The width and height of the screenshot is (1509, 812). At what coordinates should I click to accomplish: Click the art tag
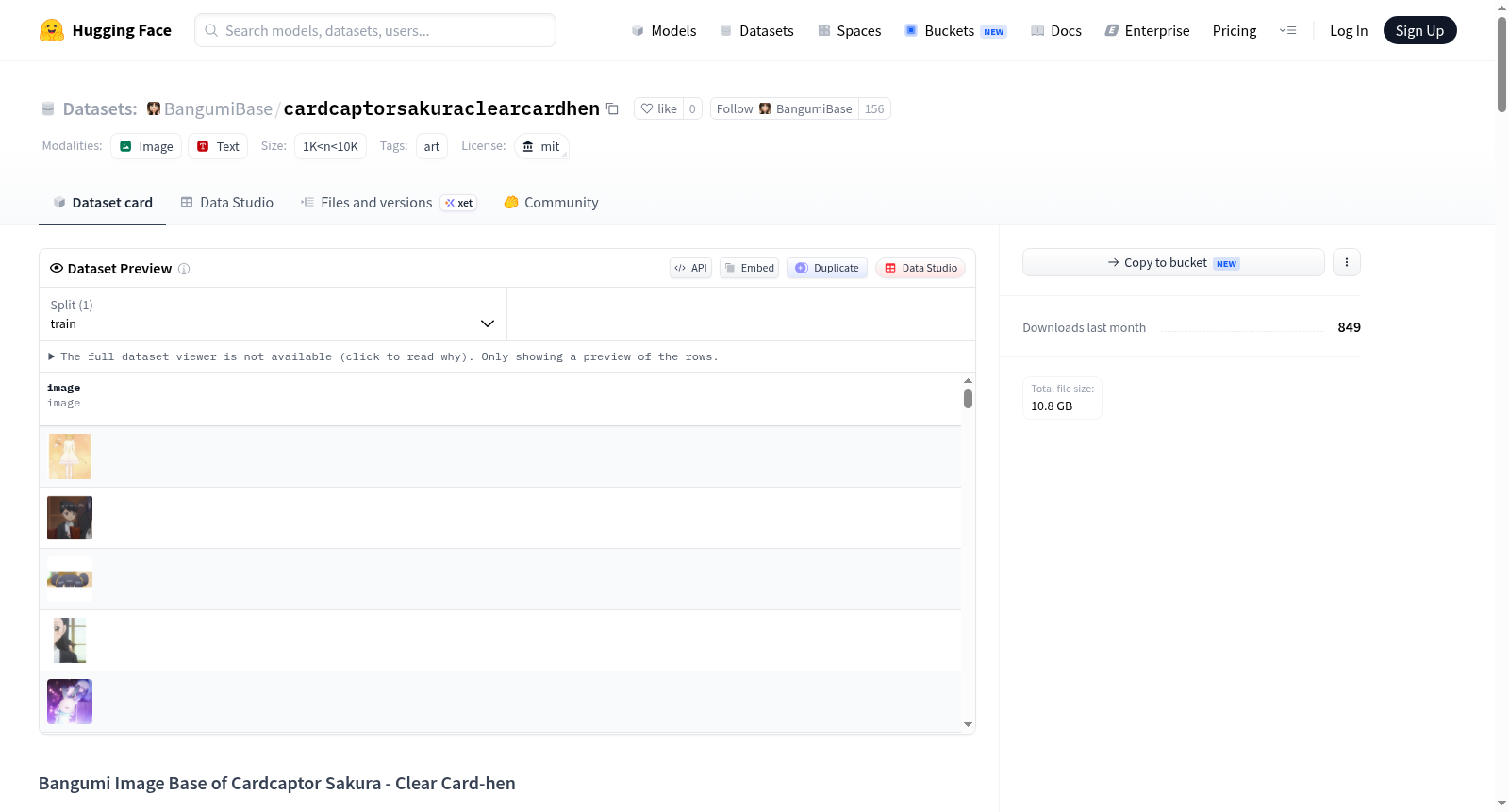[432, 146]
